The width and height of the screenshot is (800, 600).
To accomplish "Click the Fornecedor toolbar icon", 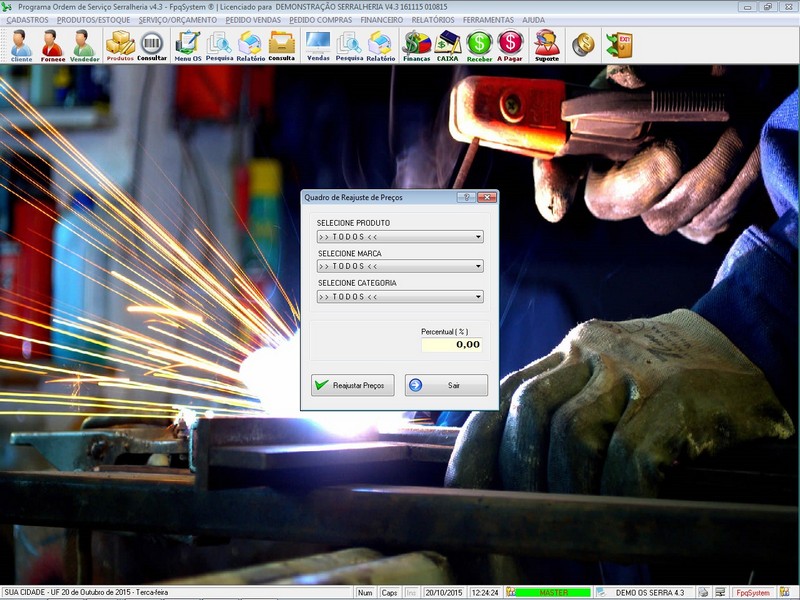I will [x=52, y=45].
